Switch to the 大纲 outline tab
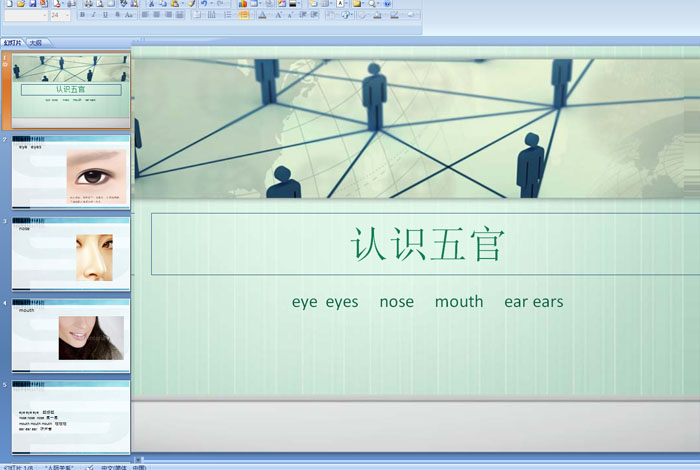 (36, 43)
